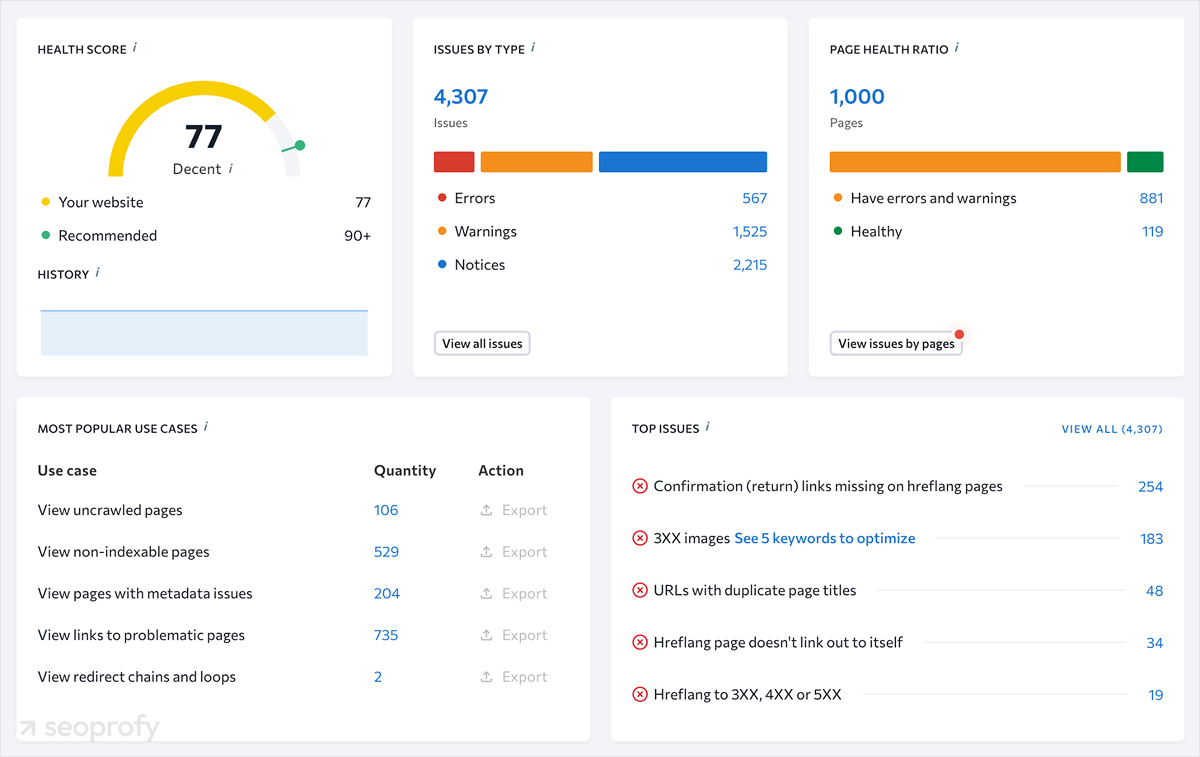This screenshot has height=757, width=1200.
Task: Click the info icon beside Decent
Action: click(231, 168)
